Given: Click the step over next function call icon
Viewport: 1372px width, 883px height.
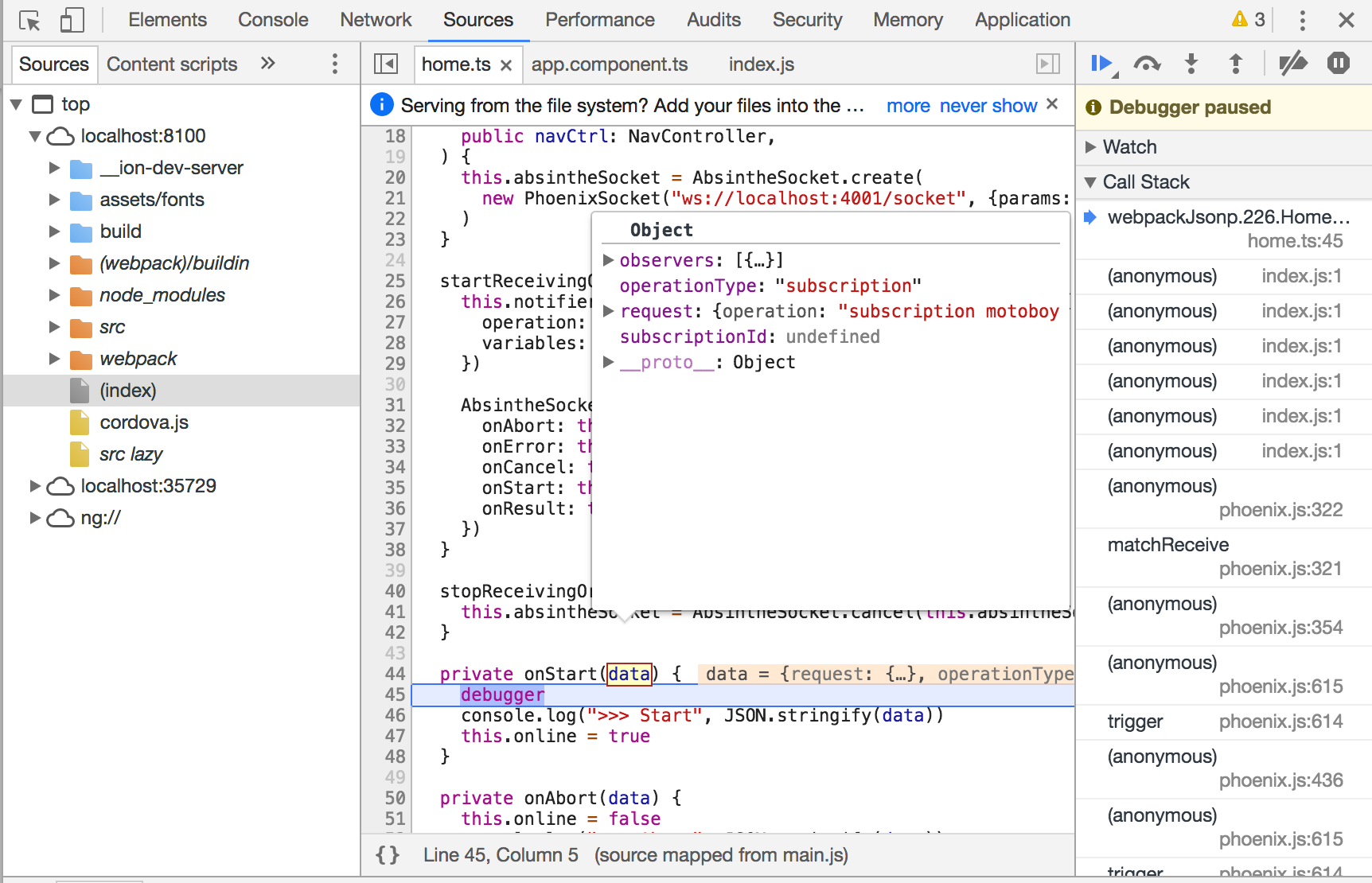Looking at the screenshot, I should 1147,64.
